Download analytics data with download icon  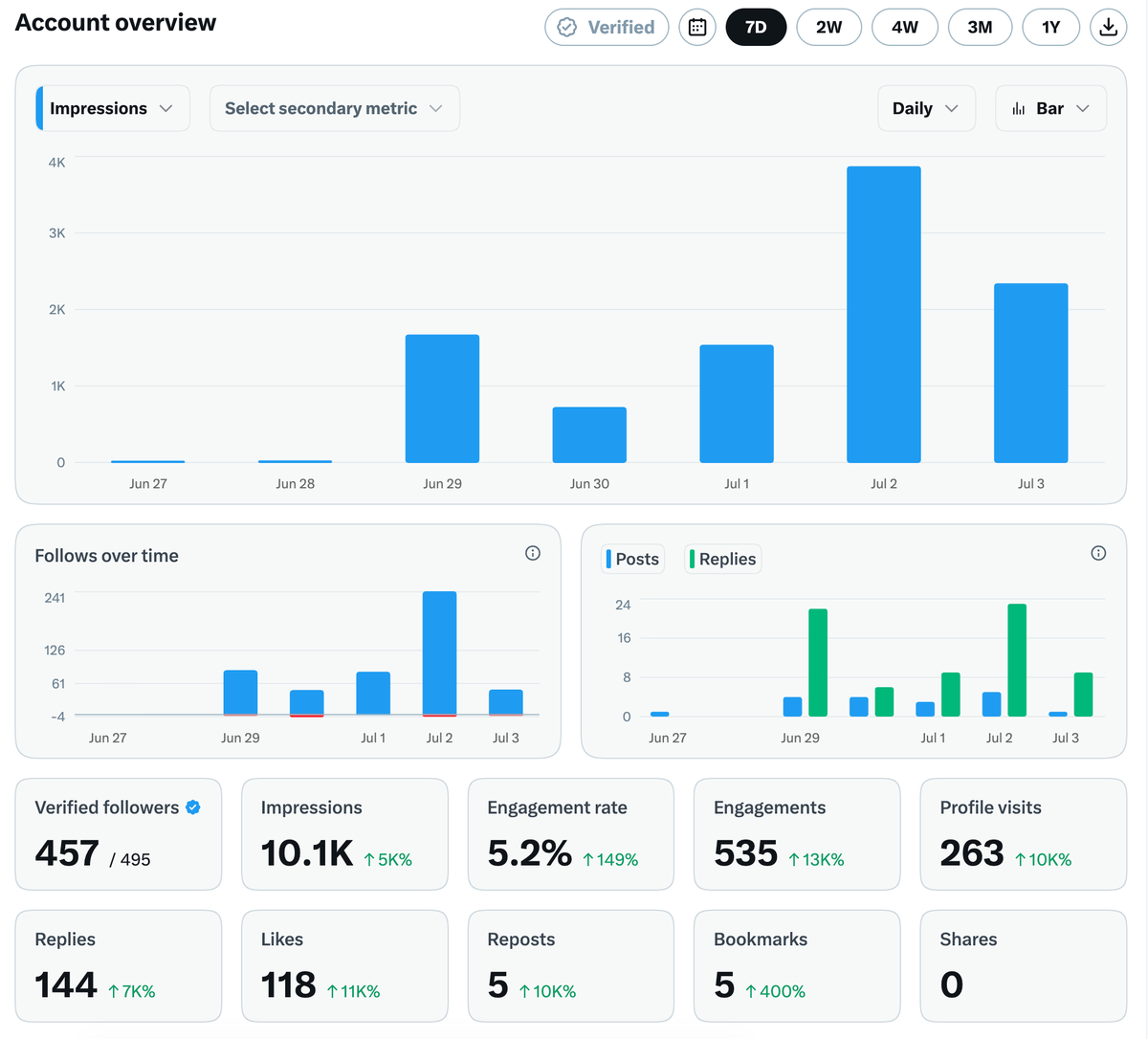pos(1108,27)
